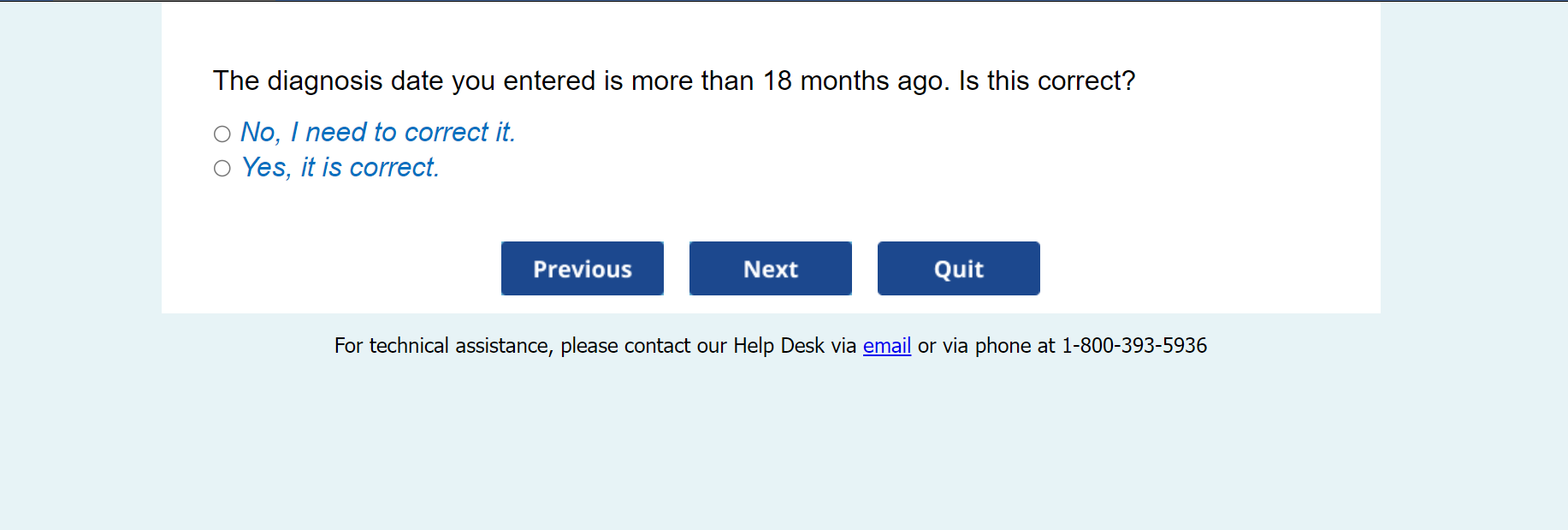Exit the survey with the Quit button

[x=958, y=269]
